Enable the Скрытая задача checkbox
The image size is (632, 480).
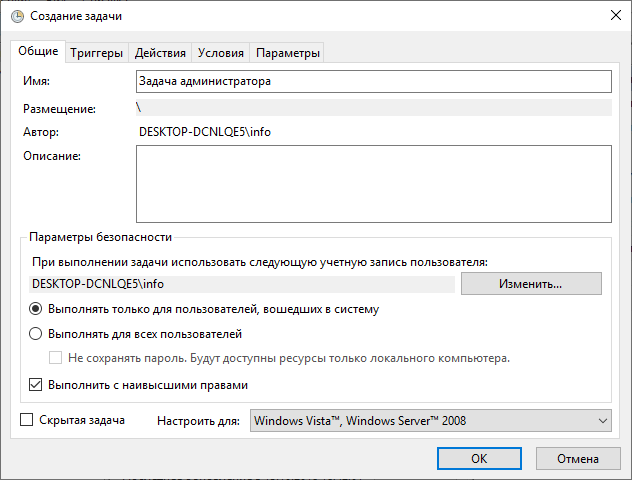pyautogui.click(x=27, y=421)
